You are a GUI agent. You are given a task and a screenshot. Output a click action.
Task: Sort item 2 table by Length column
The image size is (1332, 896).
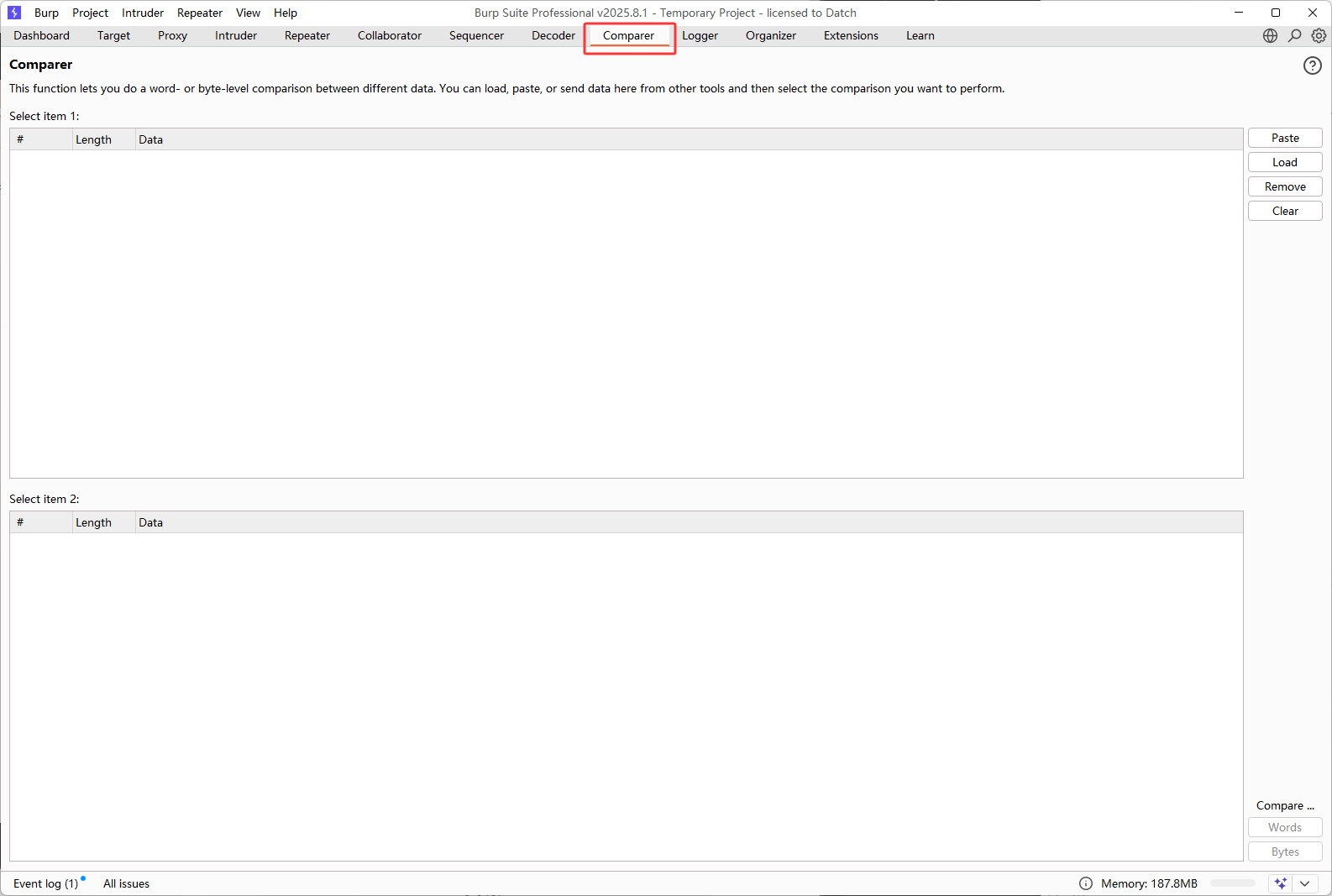[x=104, y=522]
